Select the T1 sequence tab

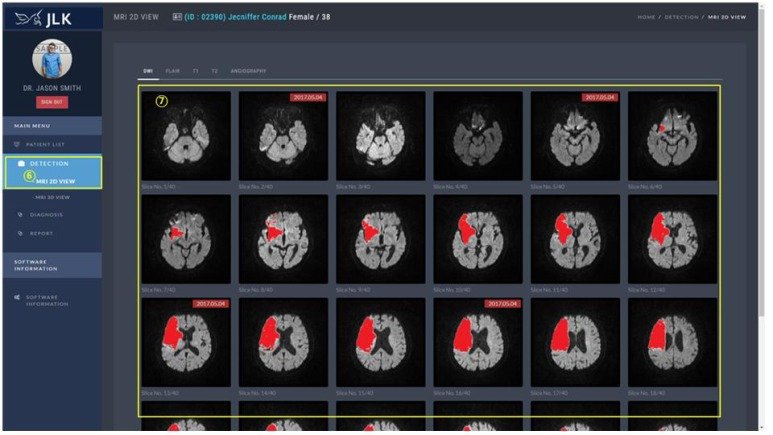(x=196, y=71)
